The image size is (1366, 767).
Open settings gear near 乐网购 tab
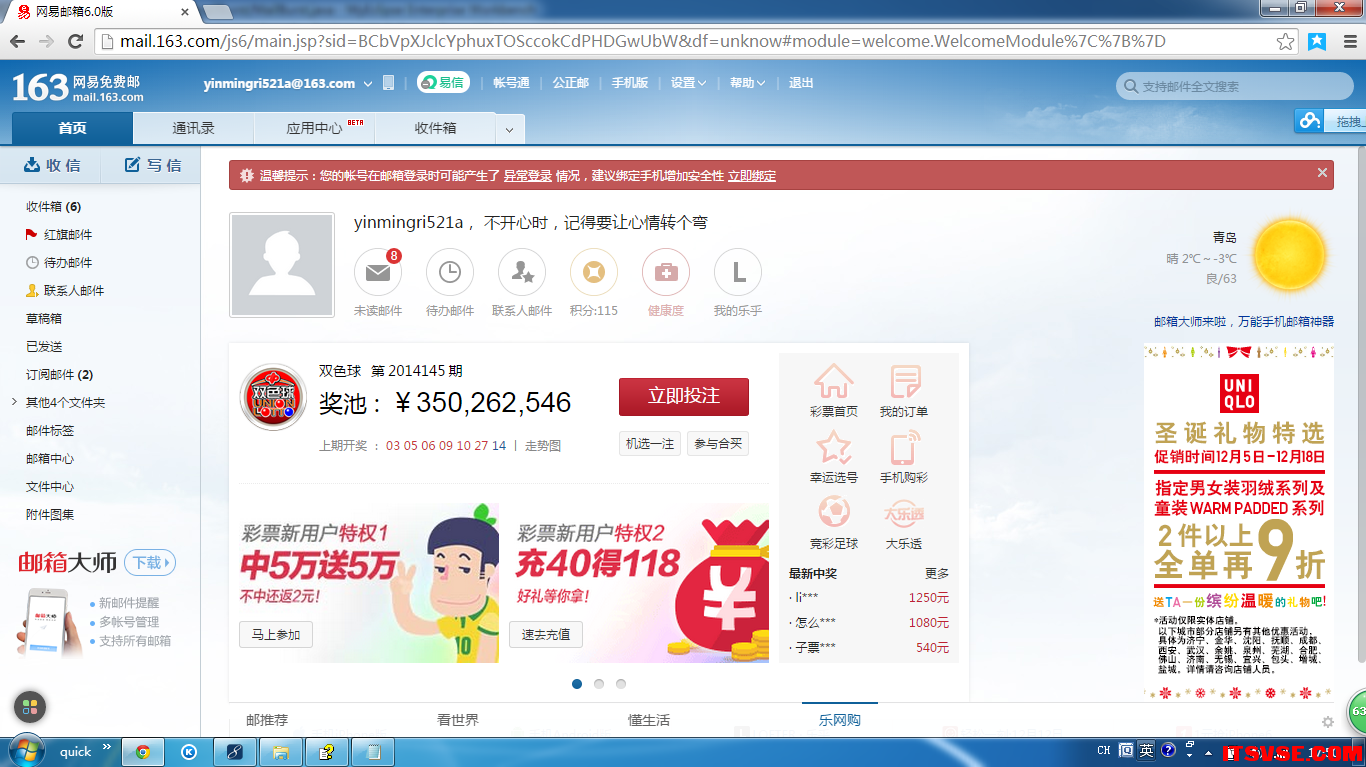[1328, 722]
